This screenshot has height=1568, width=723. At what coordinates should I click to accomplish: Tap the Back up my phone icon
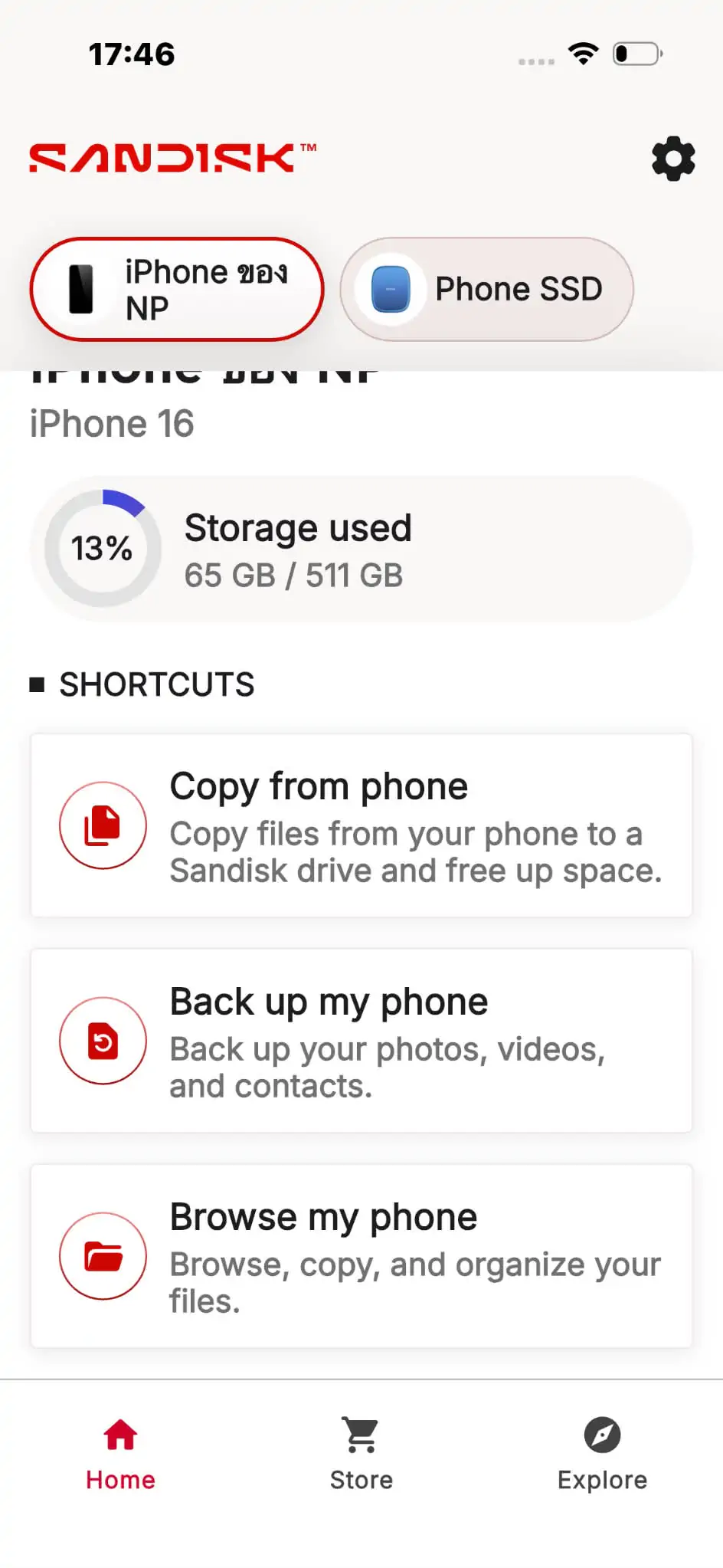pyautogui.click(x=103, y=1041)
